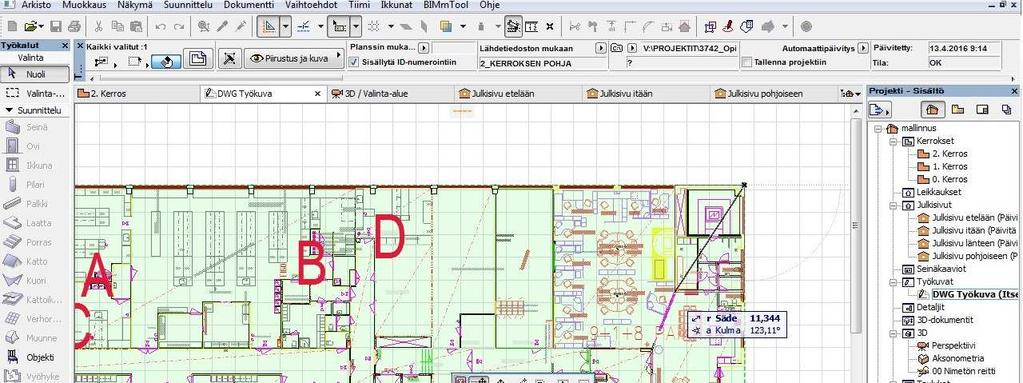Click the Piirustus ja kuva button
Viewport: 1023px width, 383px height.
295,58
